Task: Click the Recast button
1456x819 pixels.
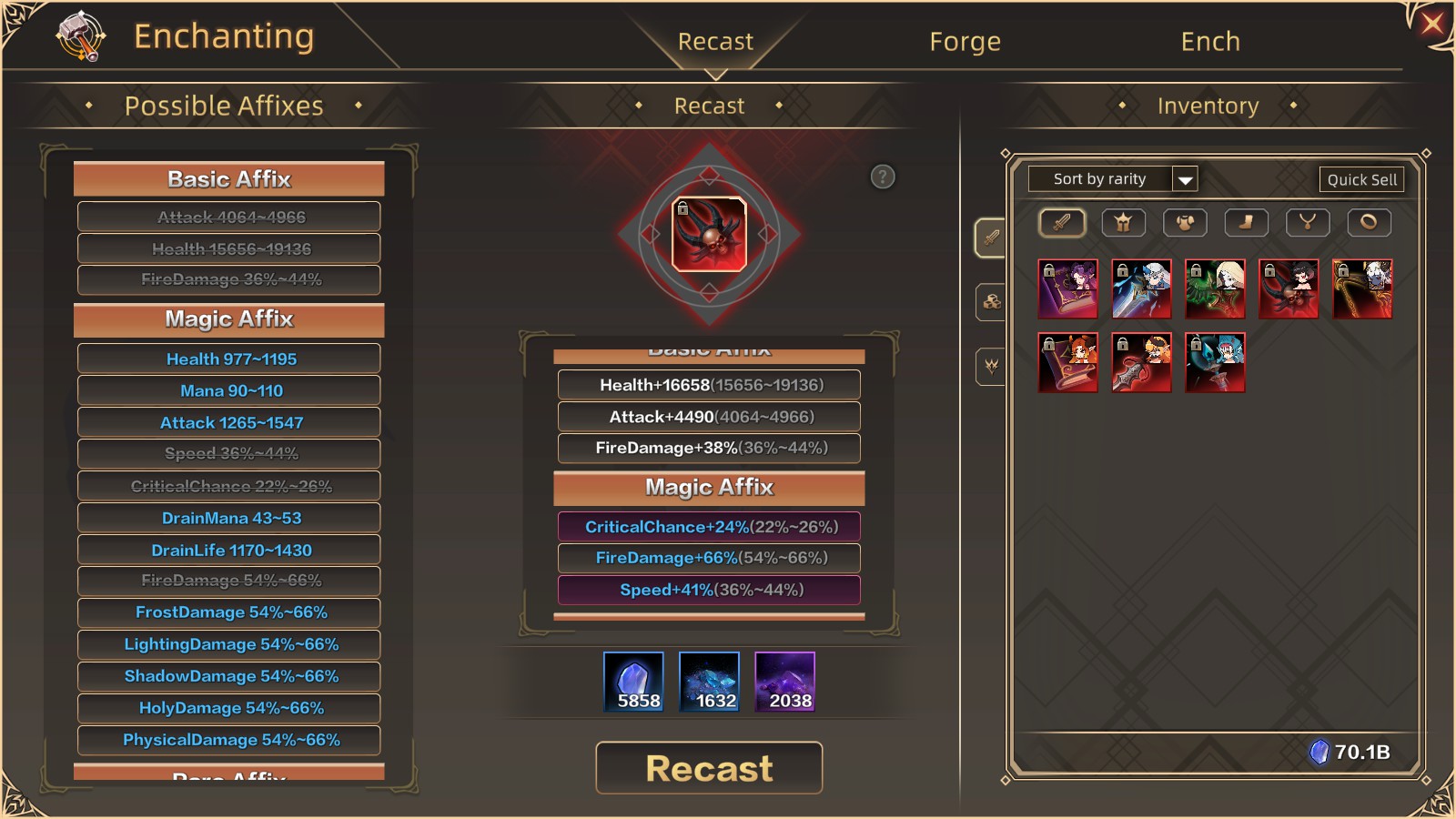Action: [x=709, y=768]
